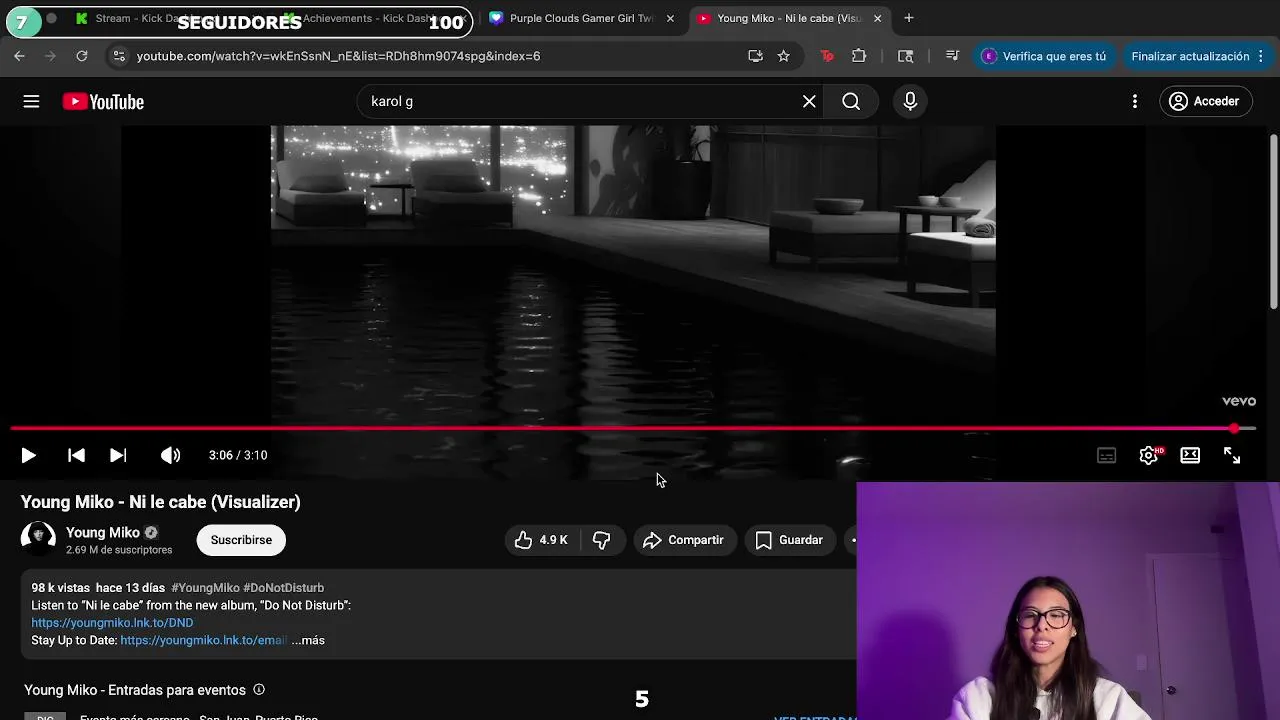Open browser extensions puzzle icon

(859, 56)
